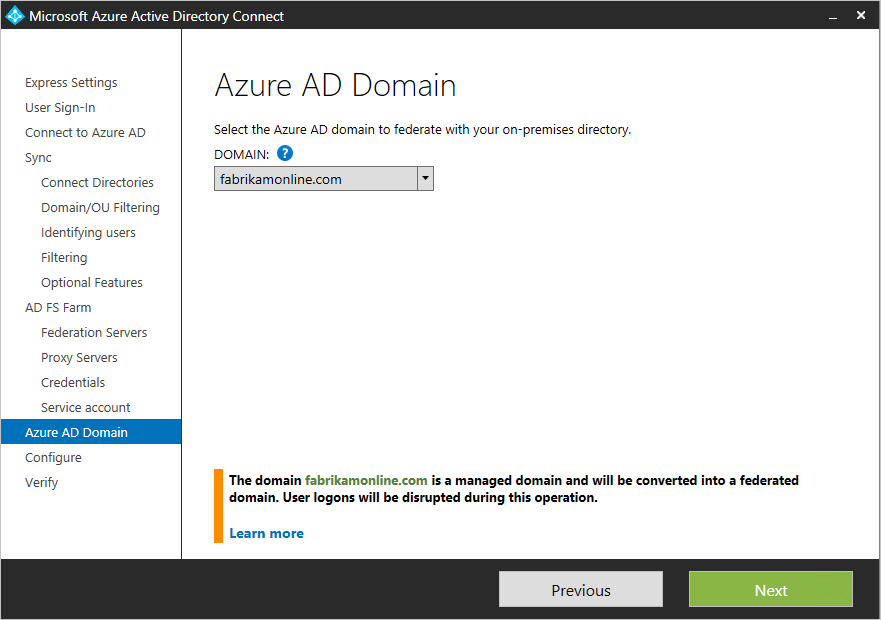Image resolution: width=881 pixels, height=620 pixels.
Task: Click the DOMAIN help question mark icon
Action: point(285,153)
